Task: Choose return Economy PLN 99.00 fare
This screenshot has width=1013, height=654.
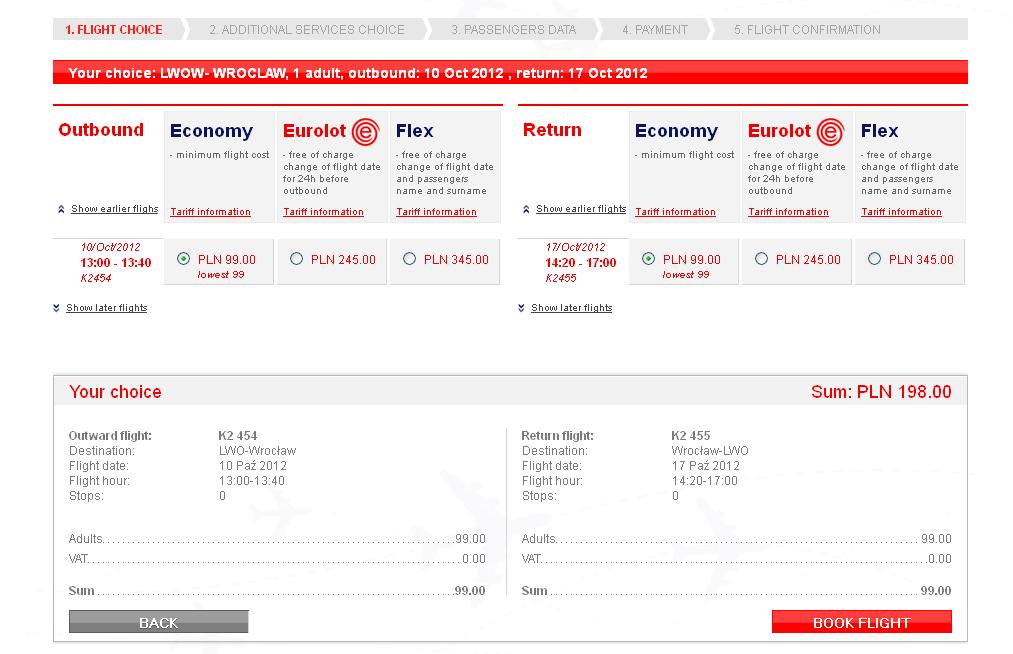Action: [648, 259]
